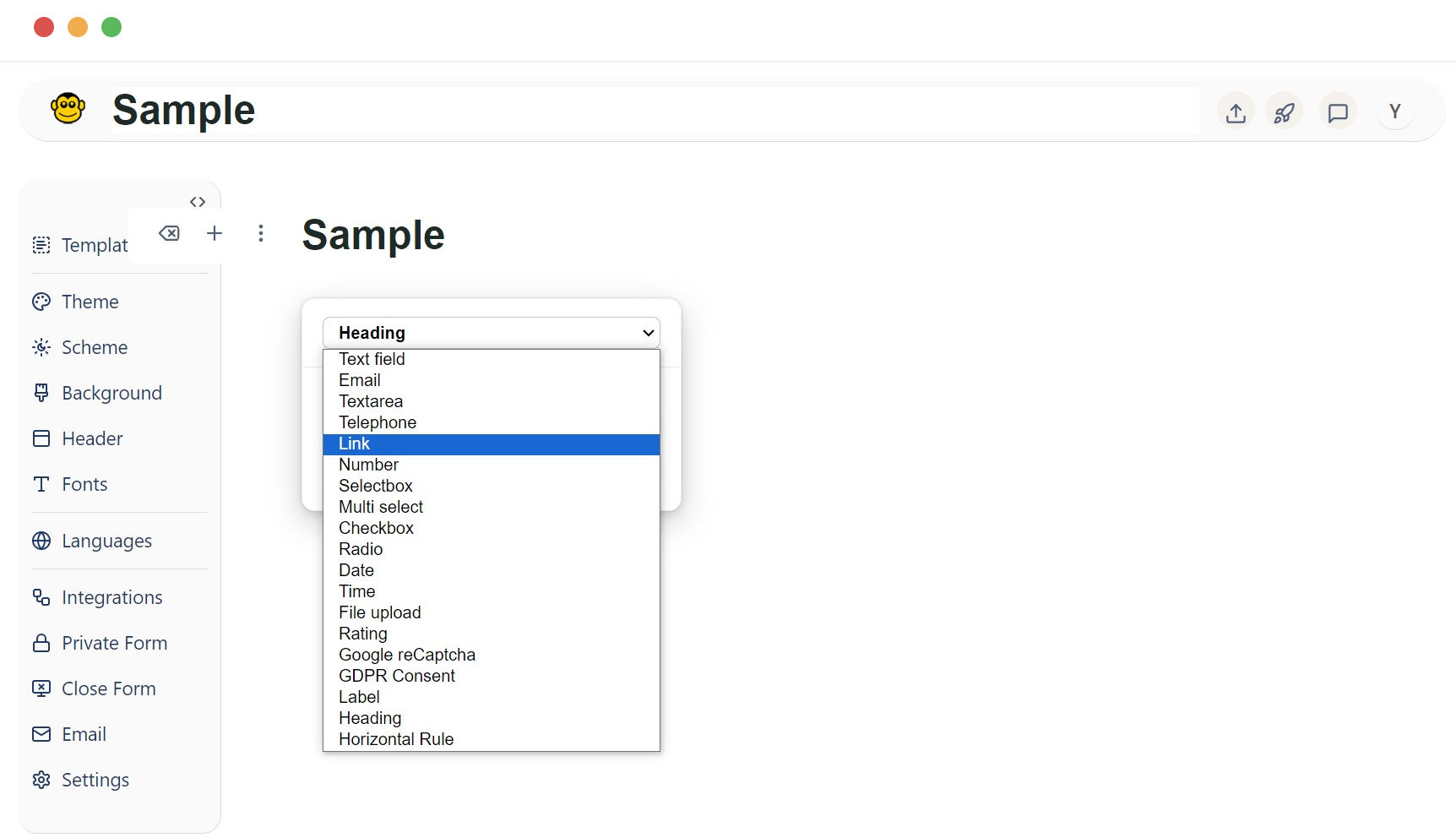This screenshot has width=1456, height=838.
Task: Click the rocket publish icon
Action: click(x=1284, y=112)
